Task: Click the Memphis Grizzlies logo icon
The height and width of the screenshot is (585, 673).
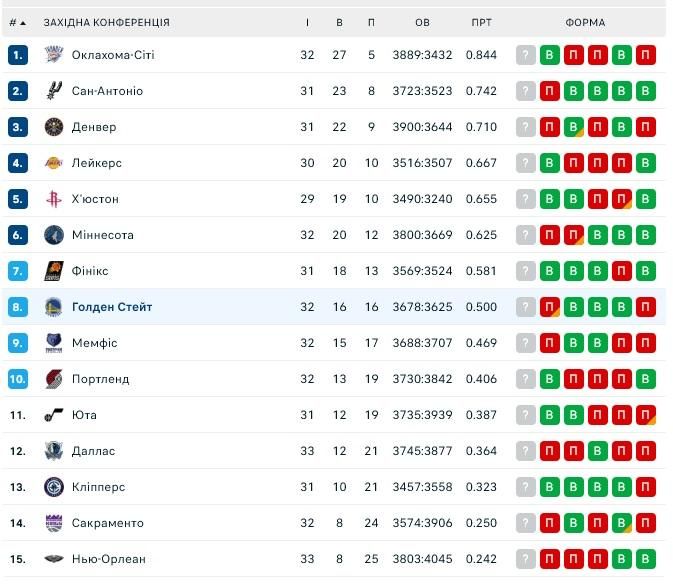Action: point(54,343)
